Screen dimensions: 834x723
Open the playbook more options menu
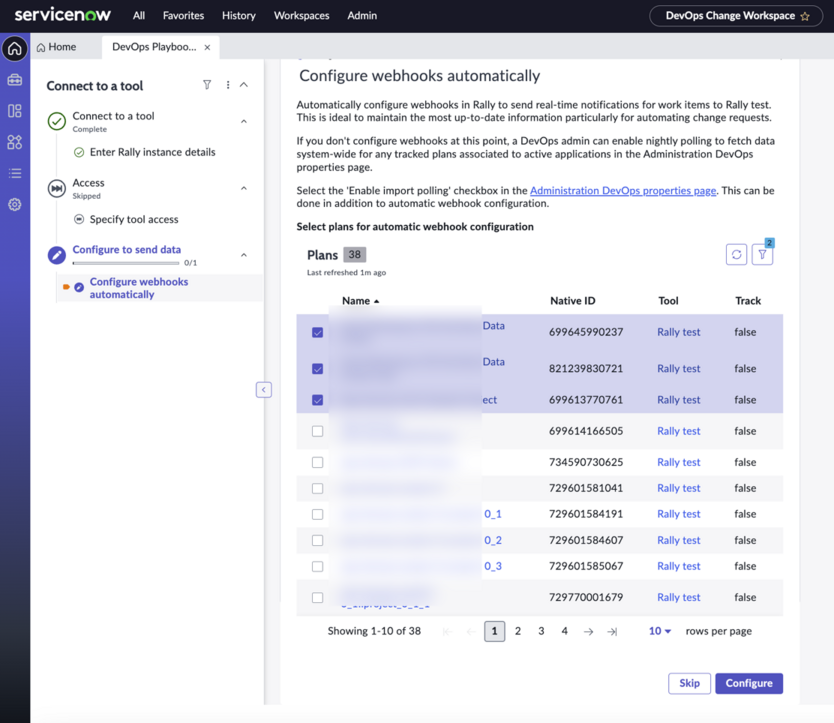pos(228,85)
